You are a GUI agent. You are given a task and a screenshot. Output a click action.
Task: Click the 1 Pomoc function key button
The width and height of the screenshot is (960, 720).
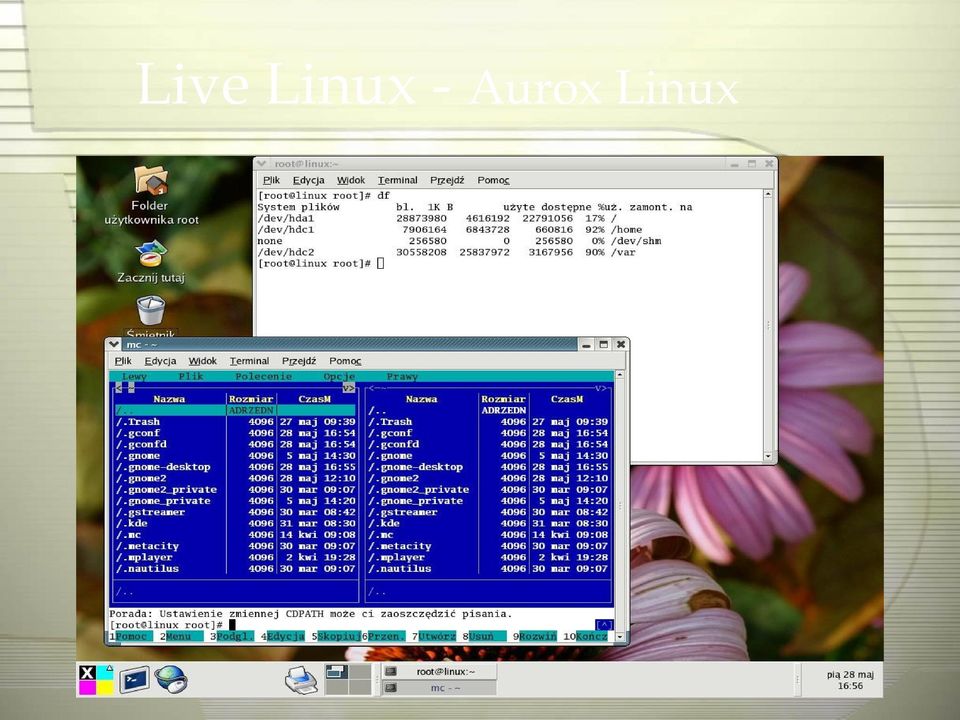132,636
